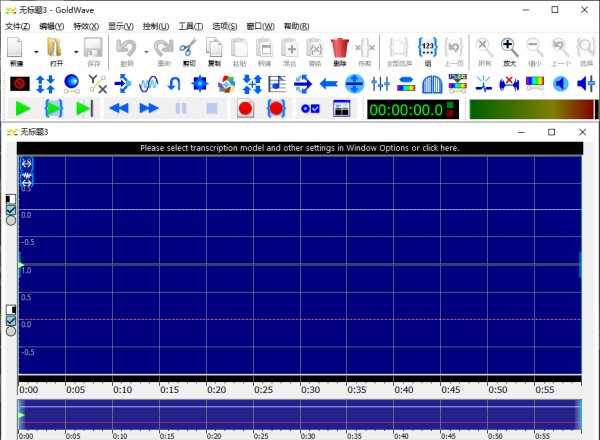Click the 打开 folder icon

[x=54, y=48]
